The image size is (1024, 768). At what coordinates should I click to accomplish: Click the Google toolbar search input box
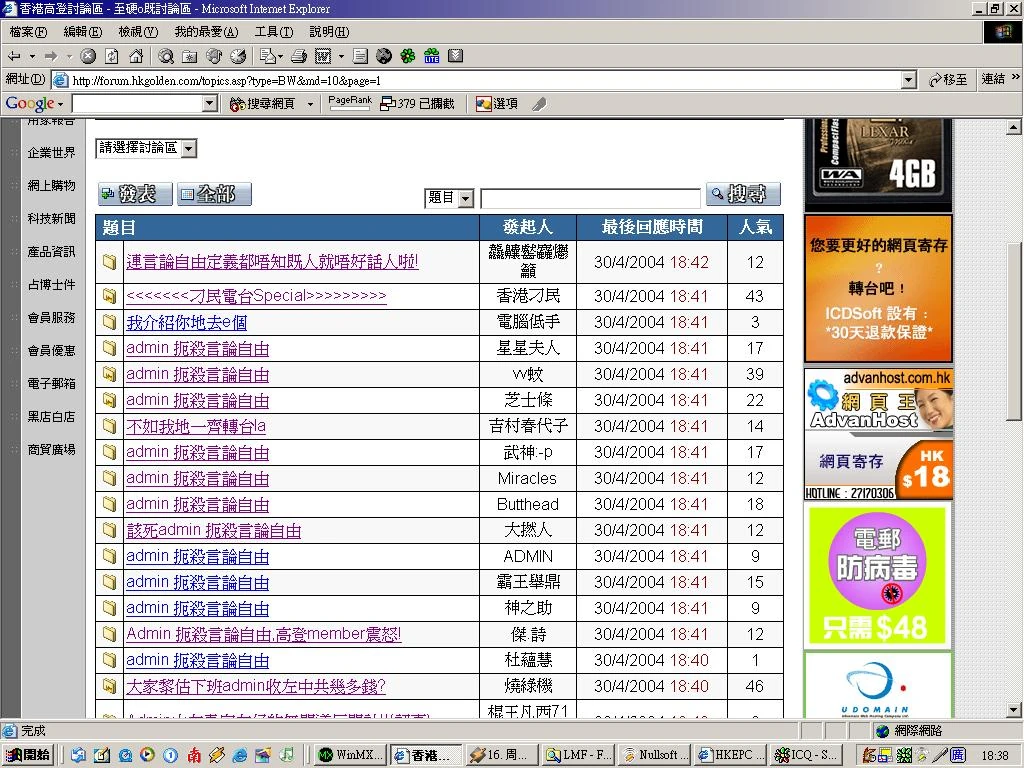coord(137,104)
